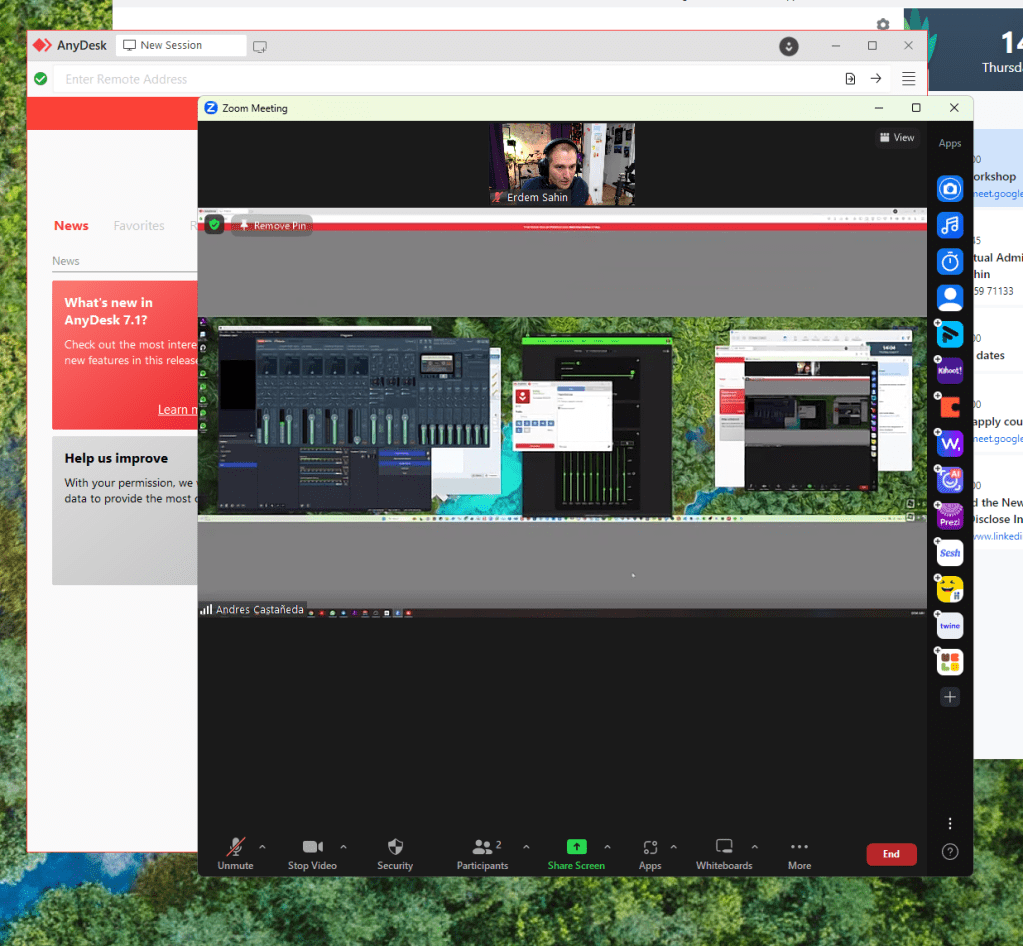Expand the Whiteboards options arrow
The height and width of the screenshot is (946, 1023).
pos(754,847)
